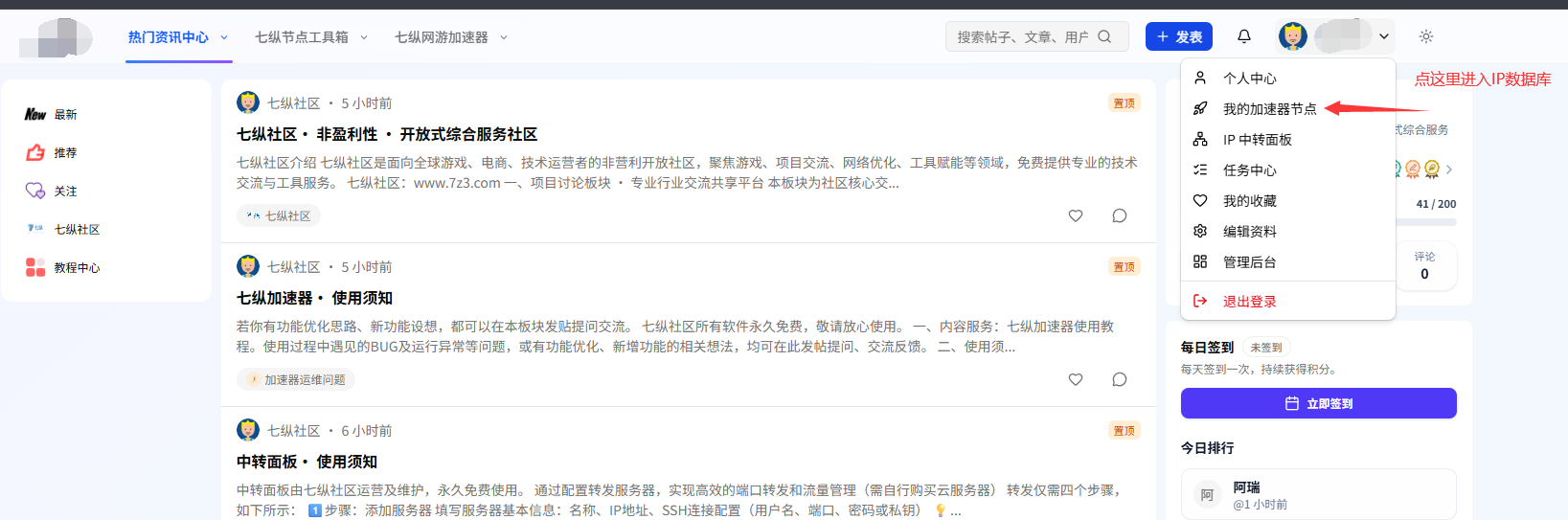
Task: Open comments on 七纵加速器 使用须知 post
Action: 1120,379
